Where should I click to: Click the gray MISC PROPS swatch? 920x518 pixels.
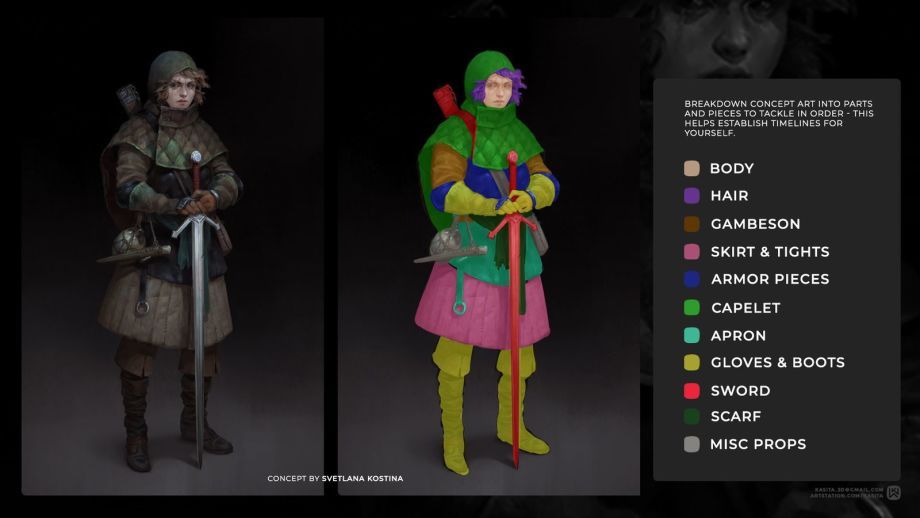pyautogui.click(x=692, y=444)
